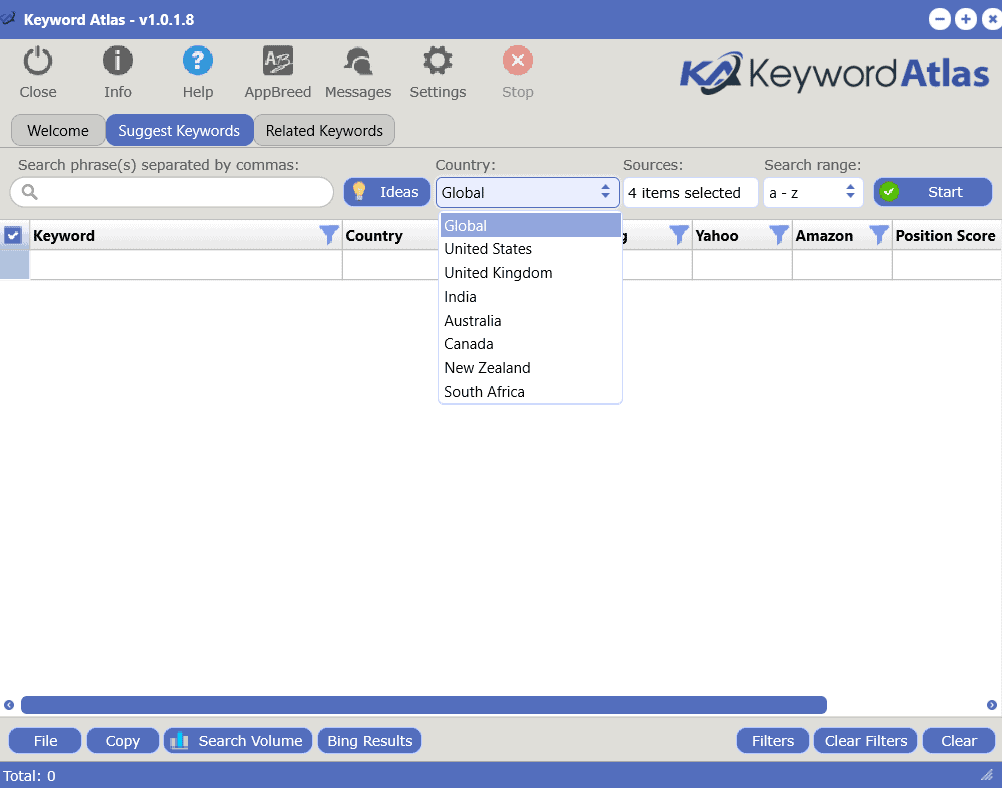Image resolution: width=1002 pixels, height=788 pixels.
Task: Click the Amazon column filter icon
Action: pyautogui.click(x=878, y=236)
